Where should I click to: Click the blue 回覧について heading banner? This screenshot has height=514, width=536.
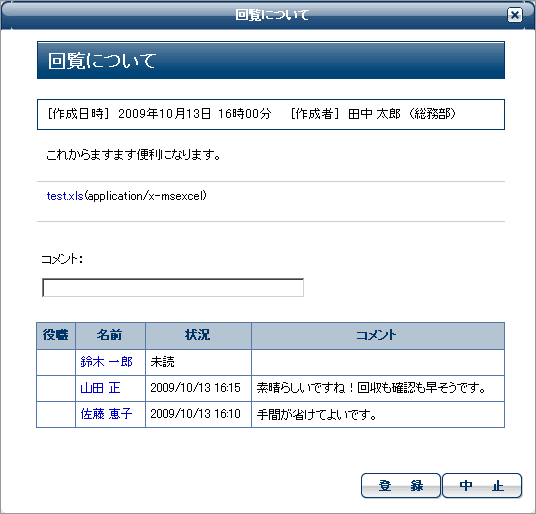coord(271,60)
